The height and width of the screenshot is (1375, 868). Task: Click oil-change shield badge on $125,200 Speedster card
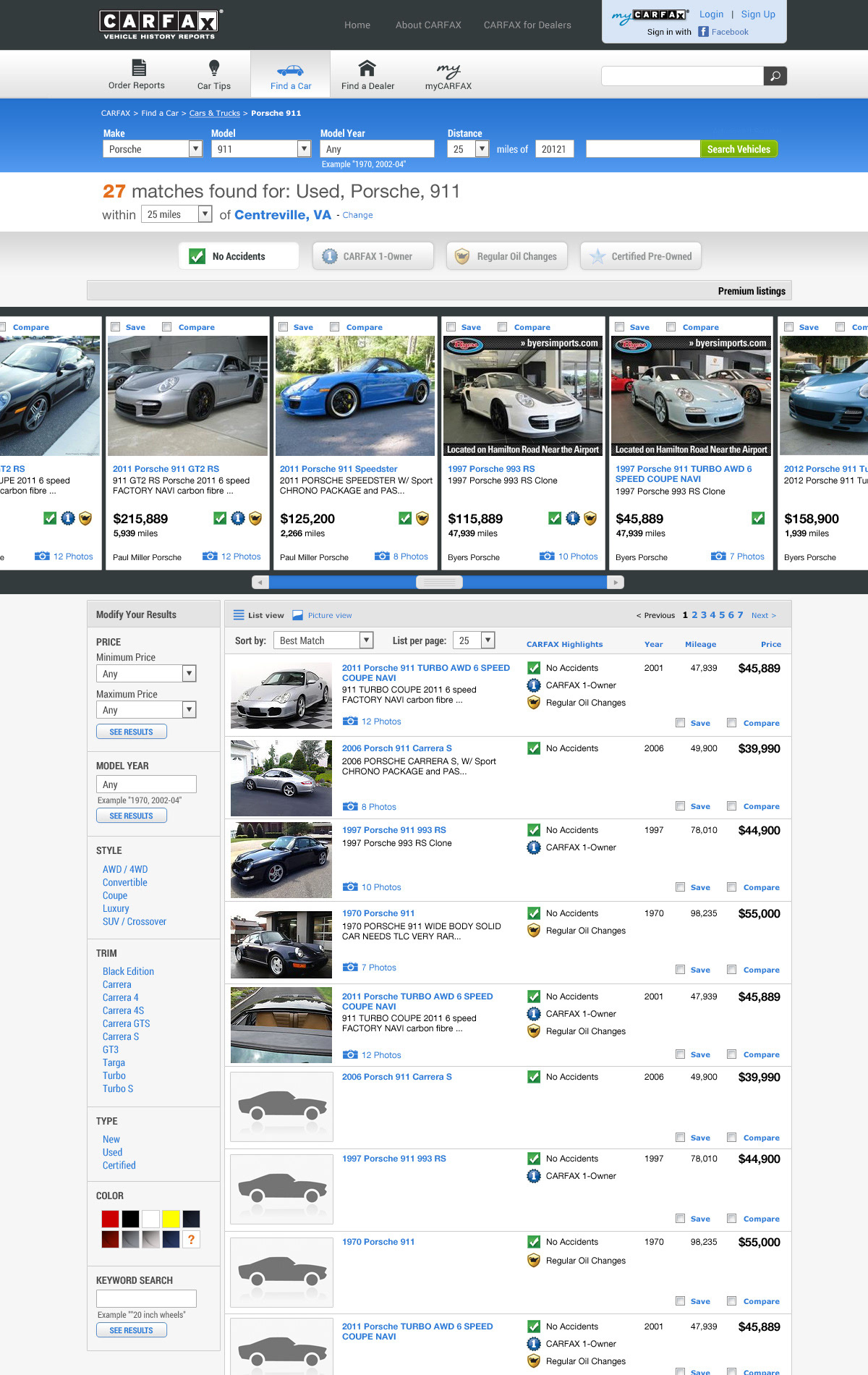click(422, 518)
